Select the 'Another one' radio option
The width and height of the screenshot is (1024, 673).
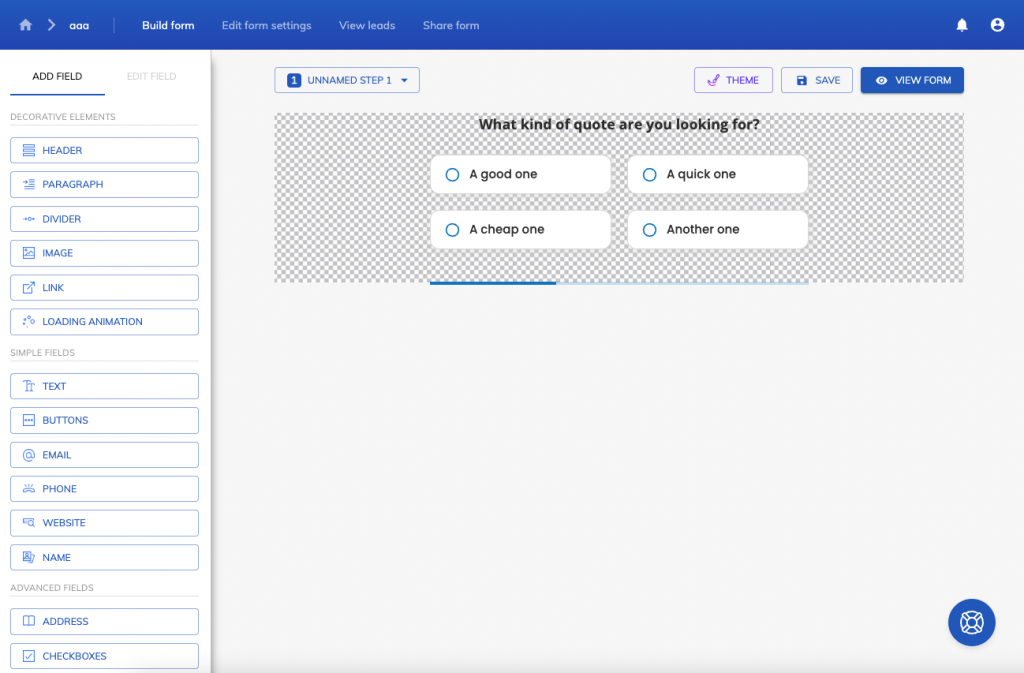tap(718, 230)
